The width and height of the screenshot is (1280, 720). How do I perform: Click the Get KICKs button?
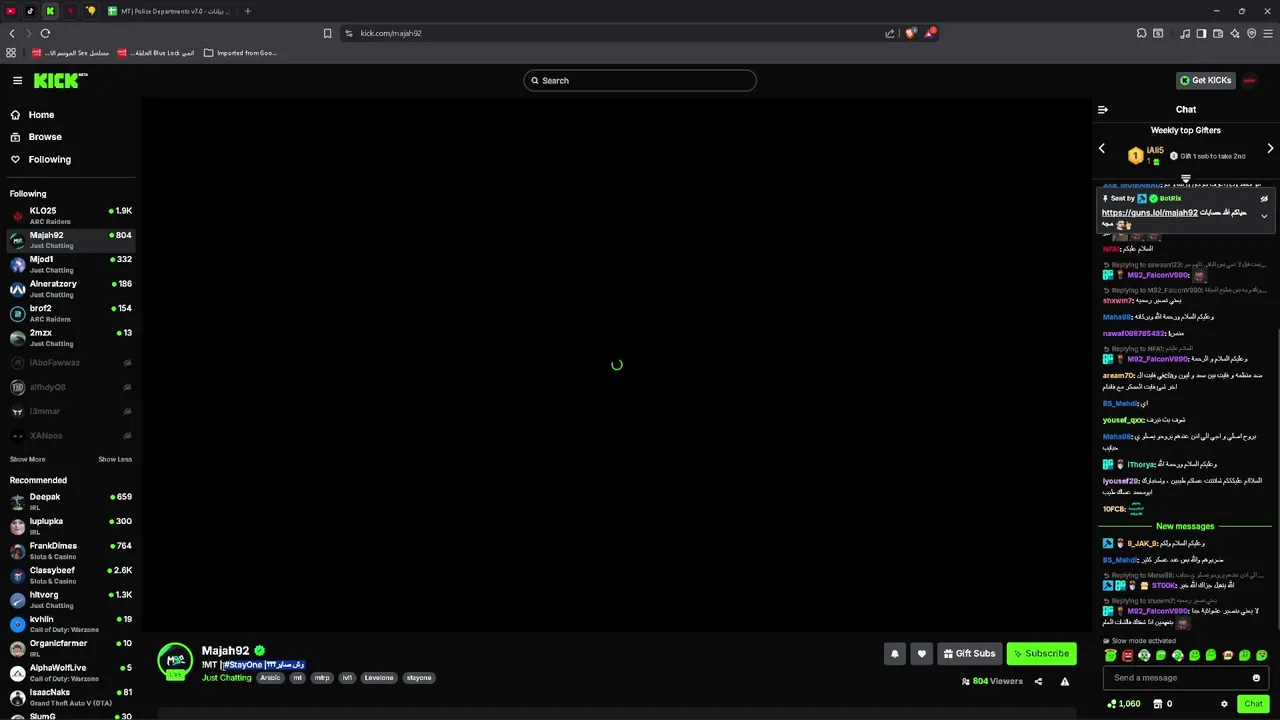tap(1205, 80)
